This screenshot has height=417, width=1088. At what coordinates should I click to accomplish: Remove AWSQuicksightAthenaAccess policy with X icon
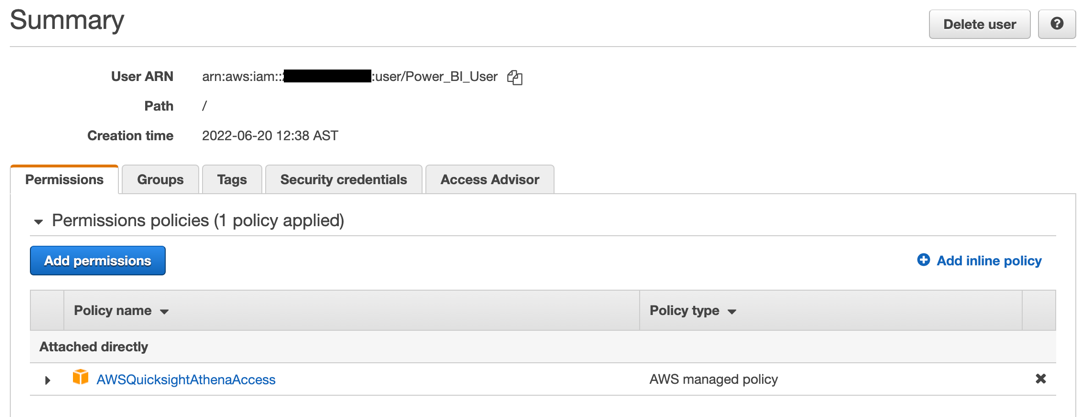(1040, 379)
